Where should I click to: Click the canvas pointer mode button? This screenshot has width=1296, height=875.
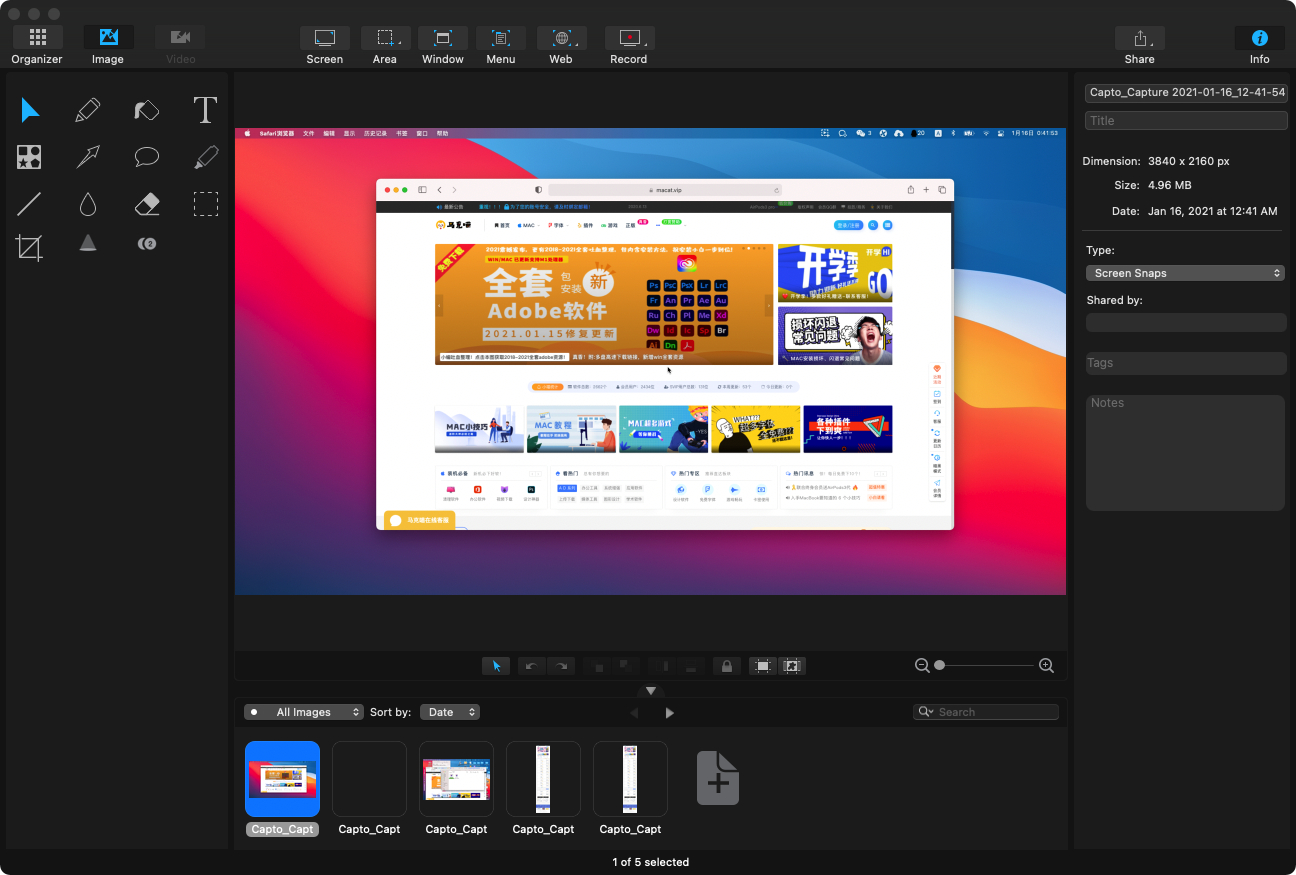click(x=496, y=666)
